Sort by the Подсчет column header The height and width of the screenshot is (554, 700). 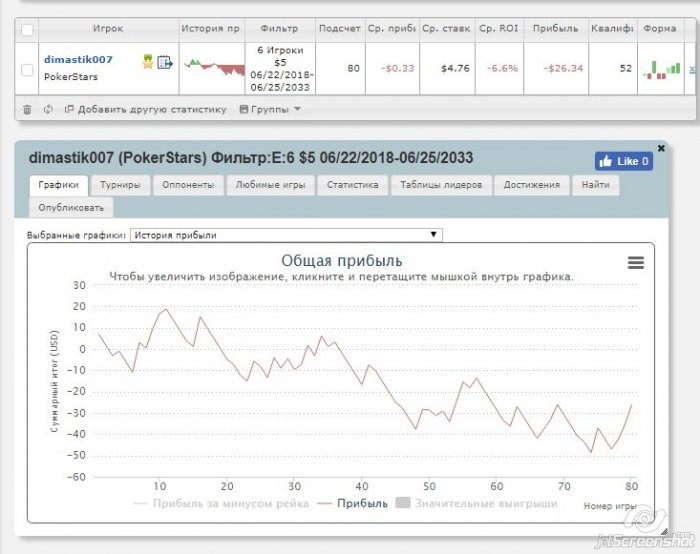pos(340,29)
